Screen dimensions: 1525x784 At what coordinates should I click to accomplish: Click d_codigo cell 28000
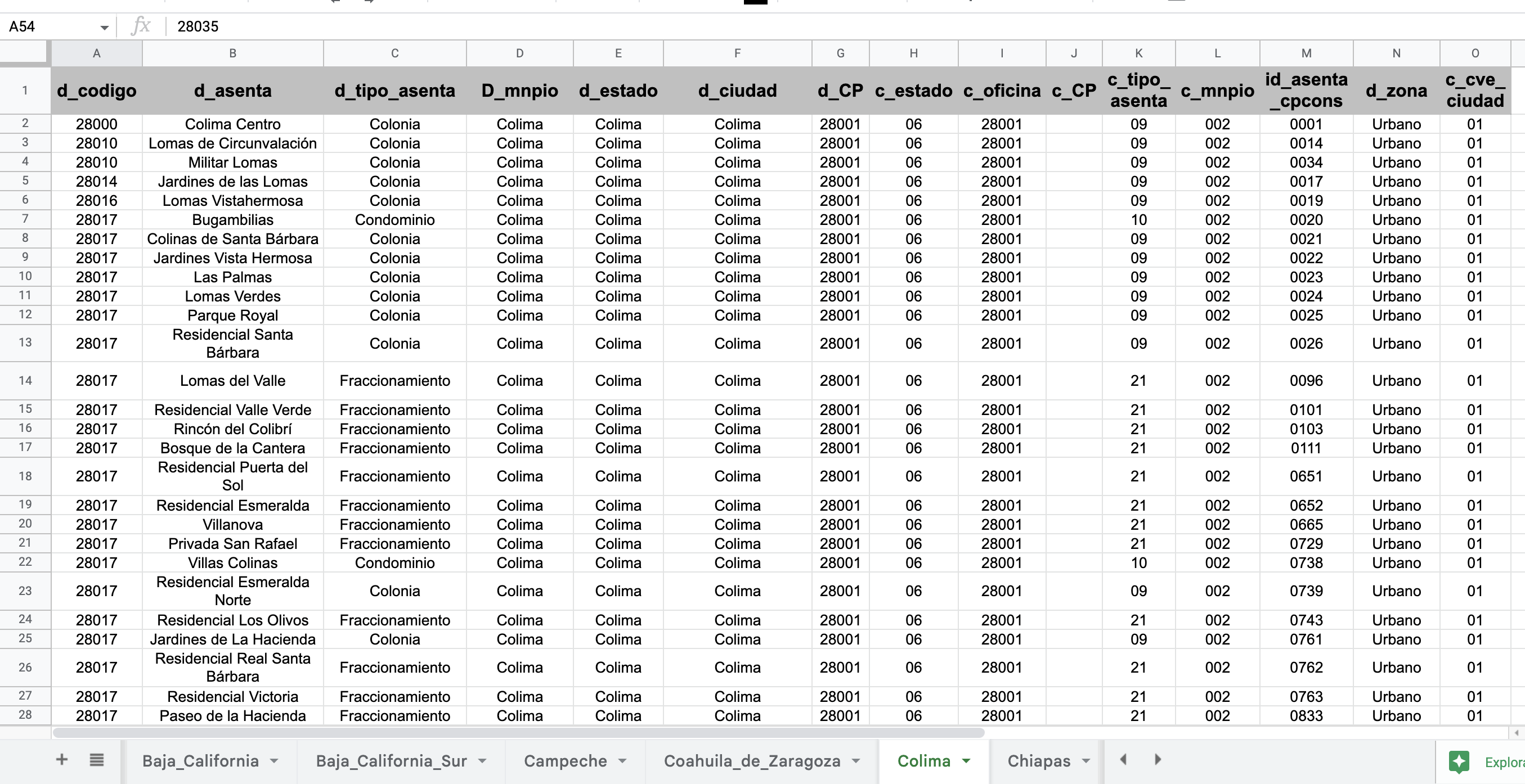pos(96,124)
